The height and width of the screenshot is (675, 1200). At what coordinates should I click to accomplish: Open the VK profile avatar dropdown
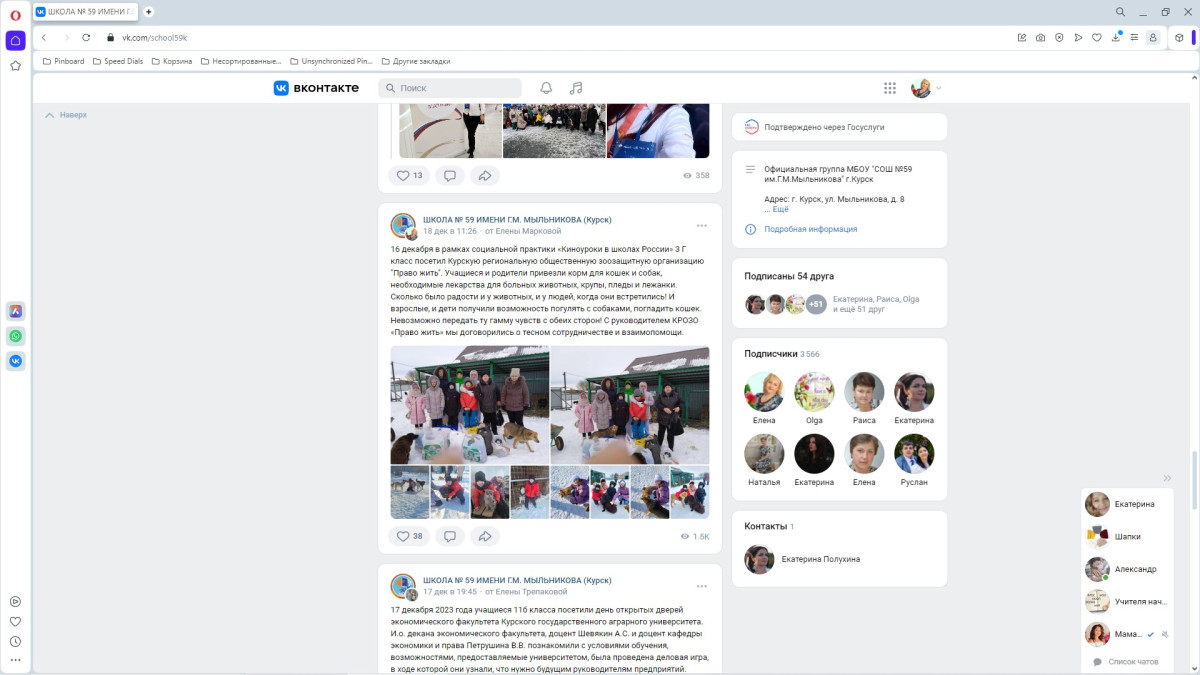pyautogui.click(x=926, y=88)
